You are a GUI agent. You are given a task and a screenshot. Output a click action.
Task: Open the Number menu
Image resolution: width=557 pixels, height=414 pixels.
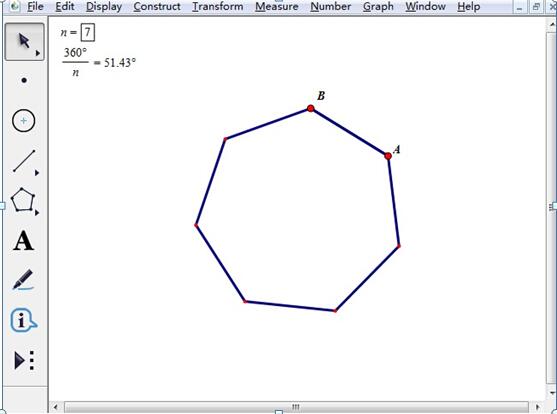click(330, 6)
